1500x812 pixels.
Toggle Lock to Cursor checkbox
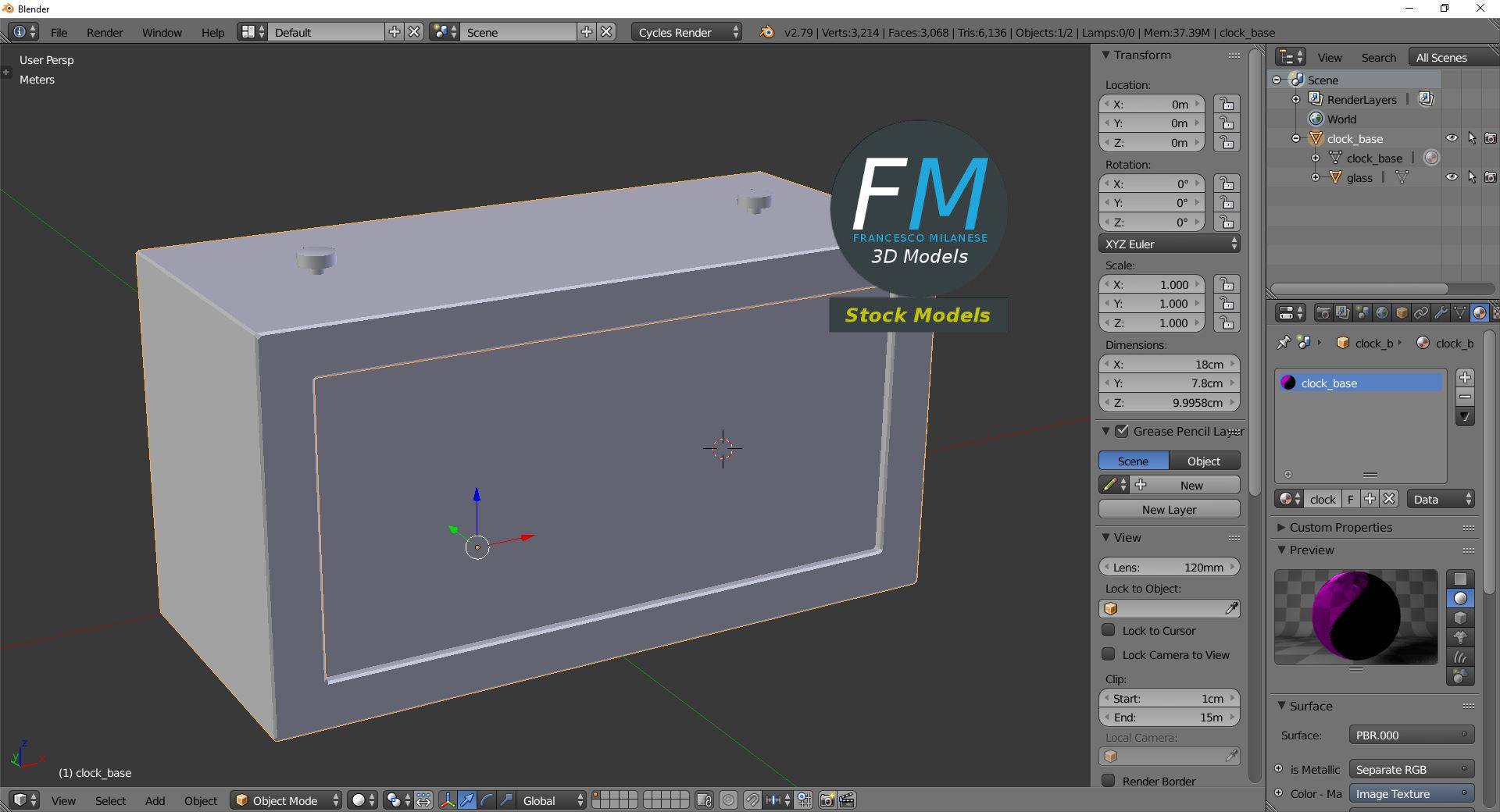pyautogui.click(x=1108, y=630)
